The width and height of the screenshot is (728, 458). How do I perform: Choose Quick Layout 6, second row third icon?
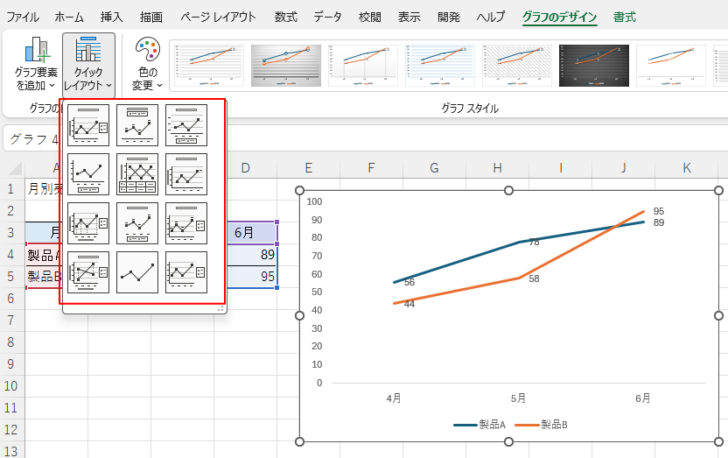[186, 174]
